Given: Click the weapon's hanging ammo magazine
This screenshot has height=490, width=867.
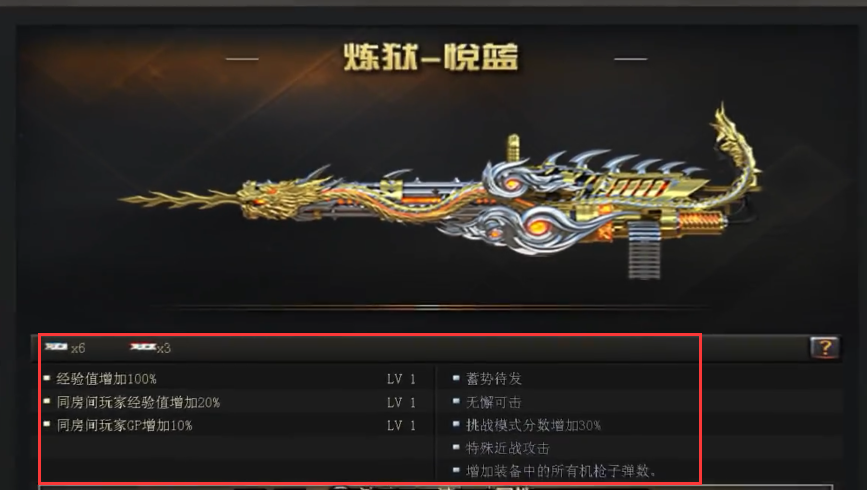Looking at the screenshot, I should click(x=644, y=251).
